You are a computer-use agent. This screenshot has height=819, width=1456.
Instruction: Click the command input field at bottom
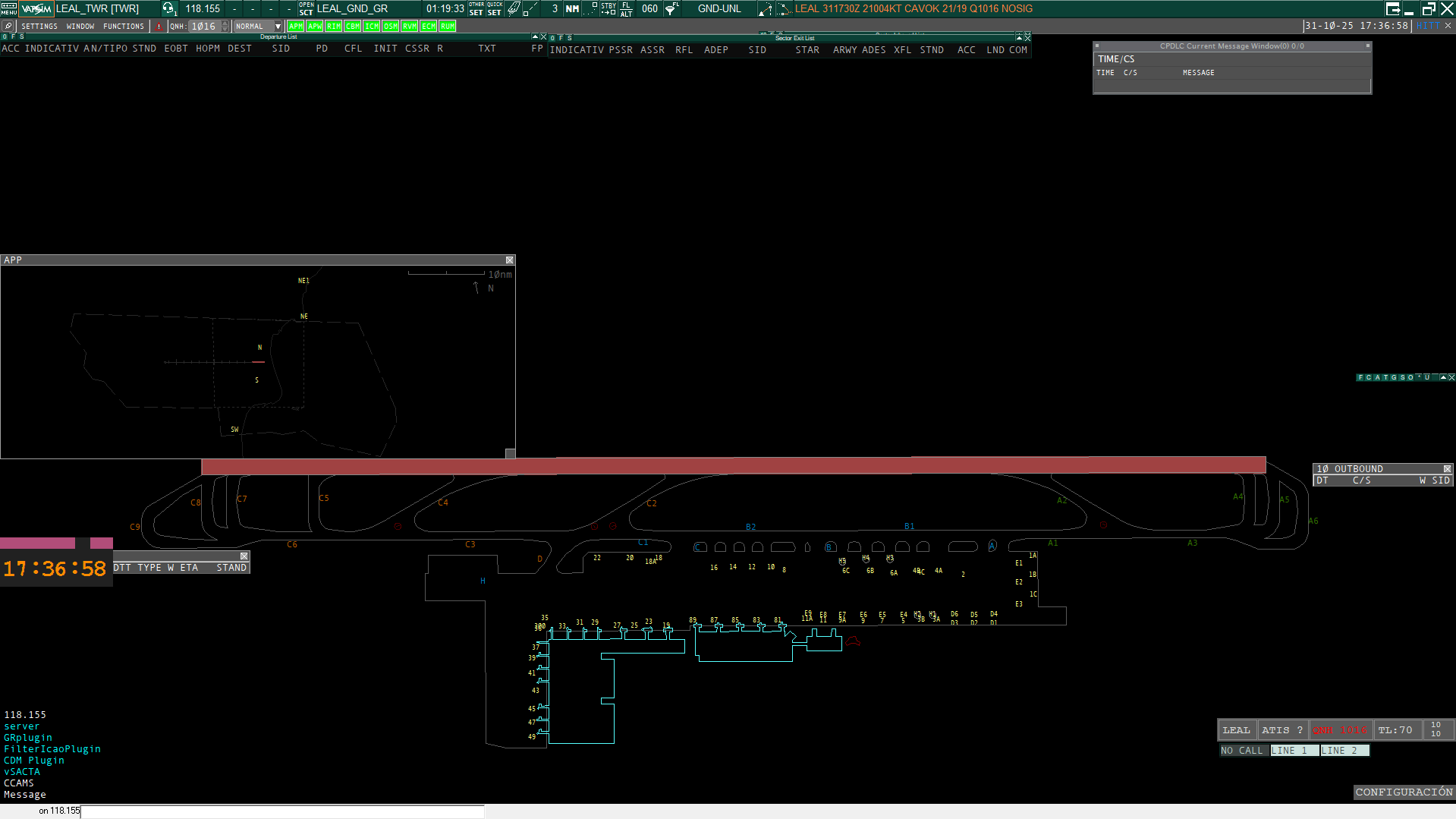pos(282,811)
